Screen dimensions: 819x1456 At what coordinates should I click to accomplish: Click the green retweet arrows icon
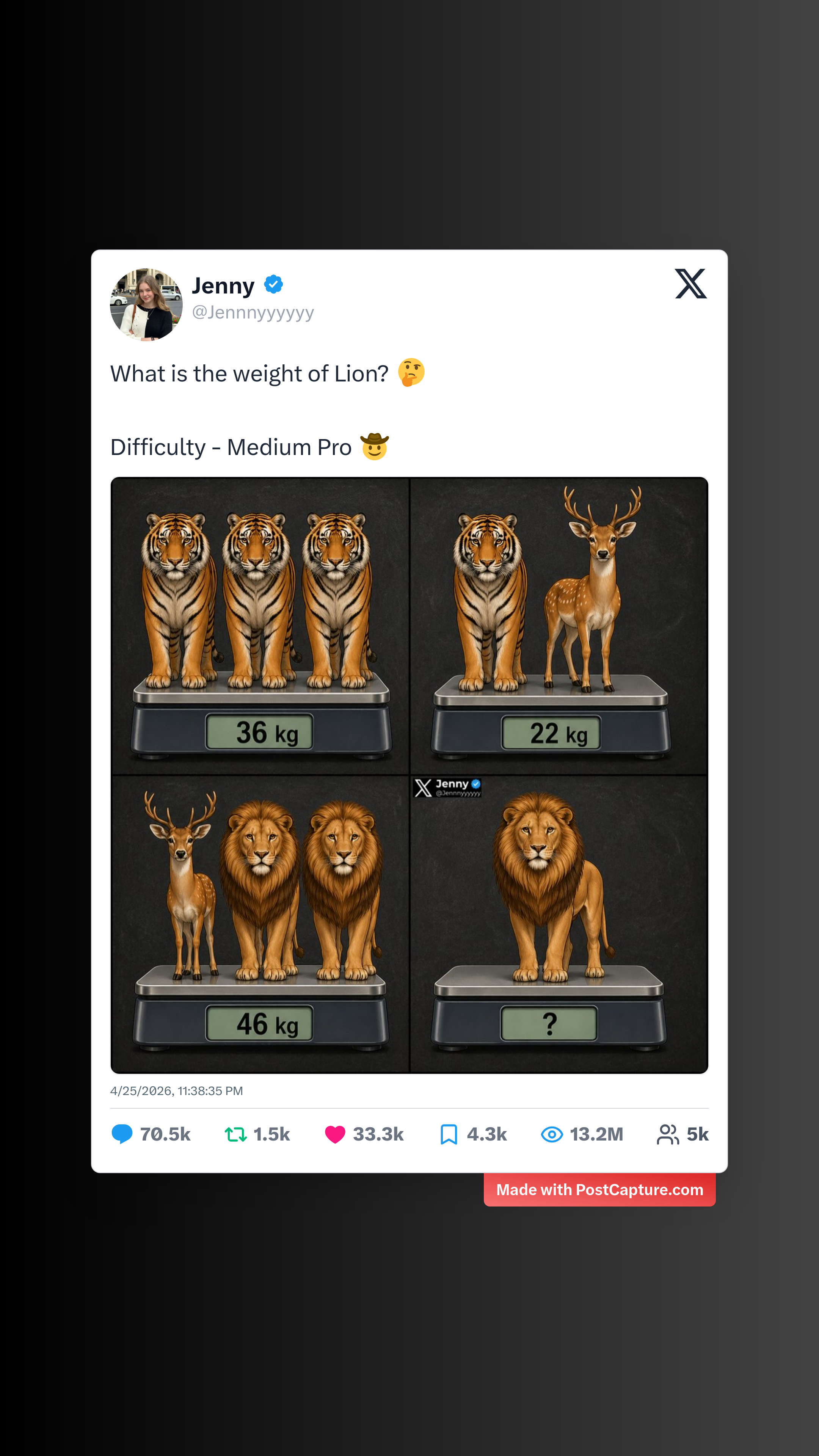(235, 1134)
